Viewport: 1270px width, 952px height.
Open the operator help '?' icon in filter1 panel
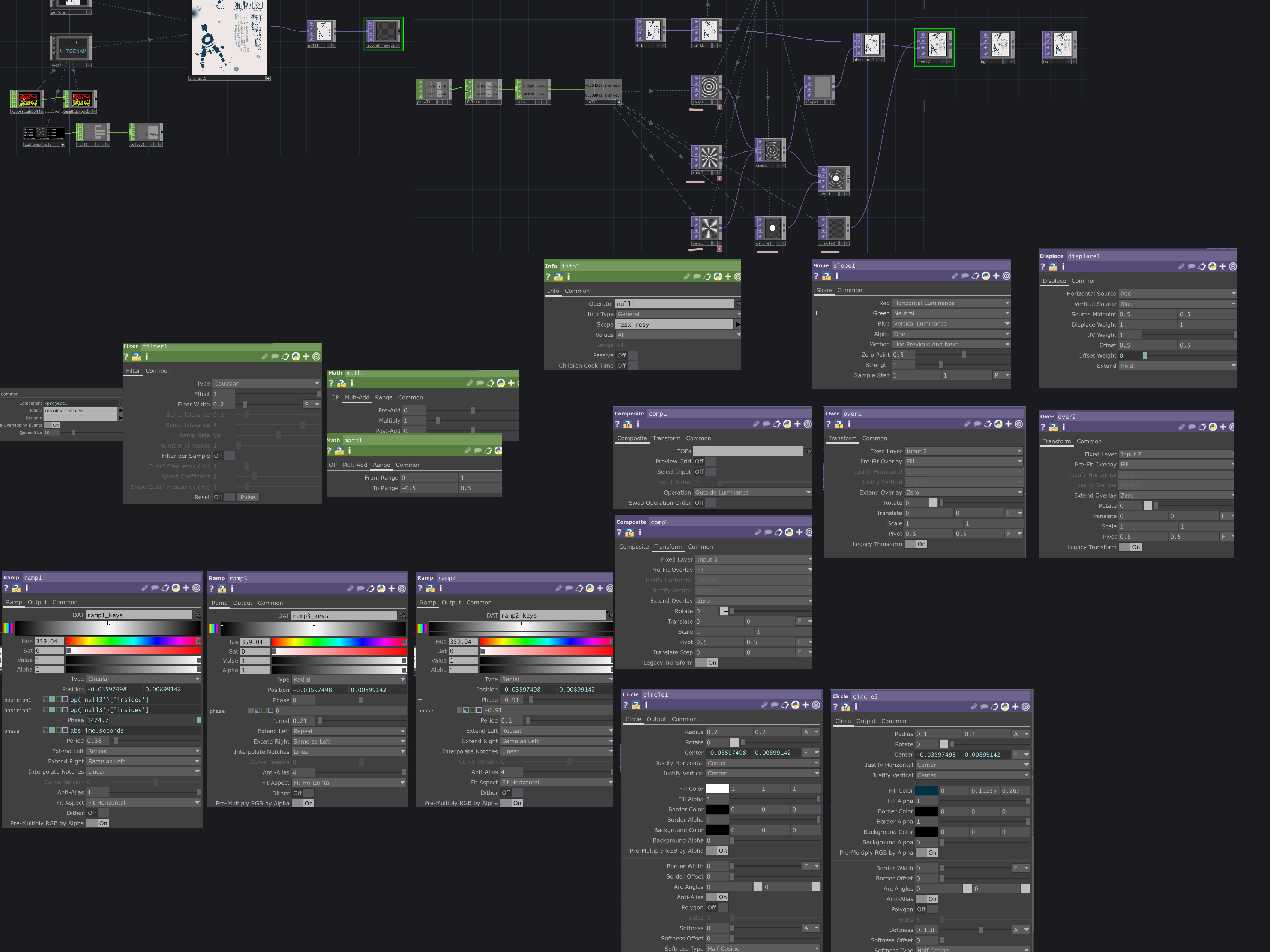pyautogui.click(x=126, y=356)
